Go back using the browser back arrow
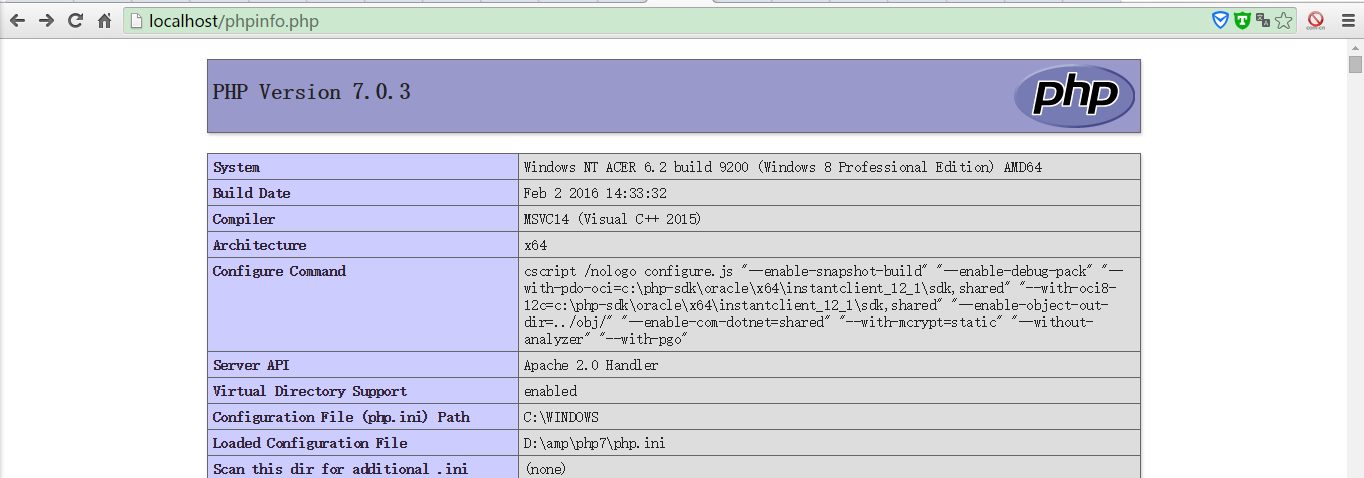Screen dimensions: 1364x478 (x=17, y=20)
